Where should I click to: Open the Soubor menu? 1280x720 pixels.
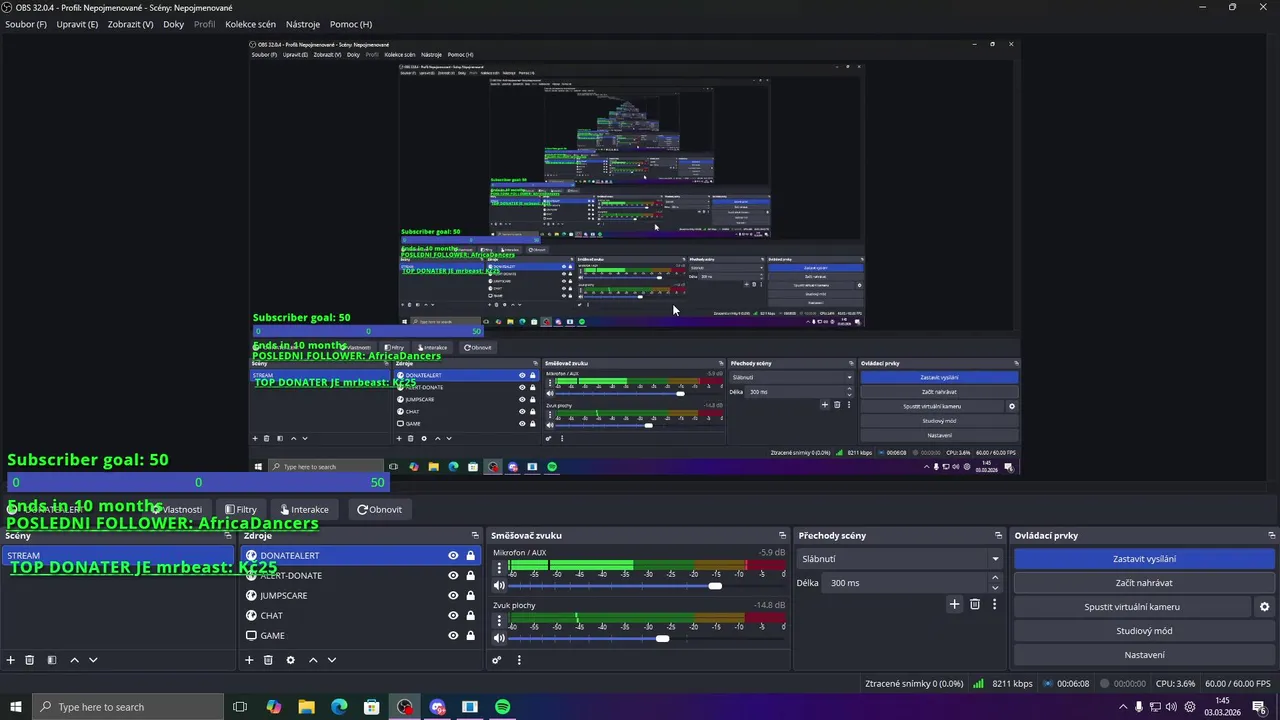tap(26, 24)
